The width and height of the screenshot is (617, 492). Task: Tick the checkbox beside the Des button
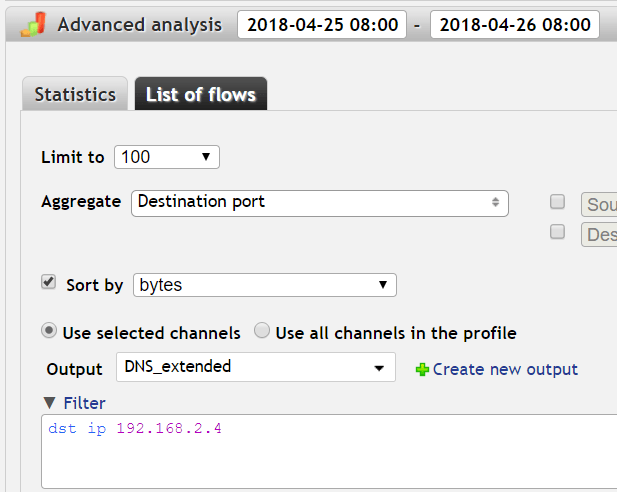pyautogui.click(x=558, y=232)
